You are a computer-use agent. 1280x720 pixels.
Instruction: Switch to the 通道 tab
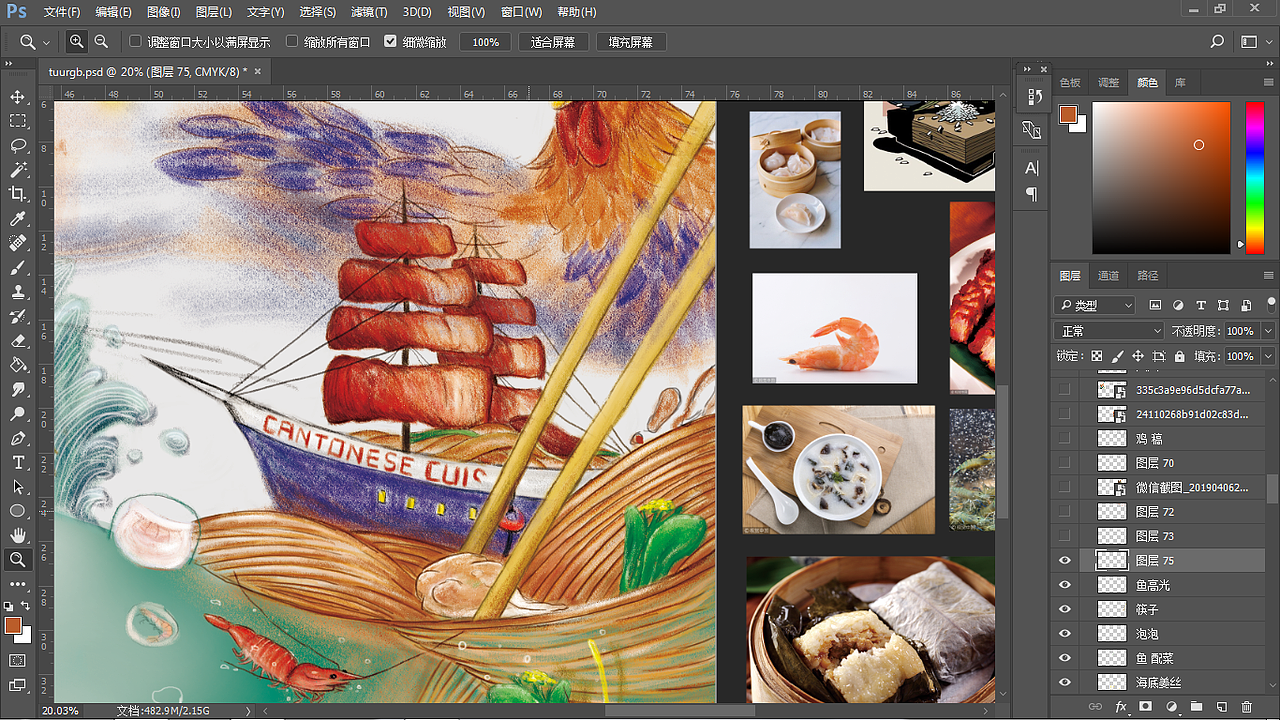pos(1108,276)
